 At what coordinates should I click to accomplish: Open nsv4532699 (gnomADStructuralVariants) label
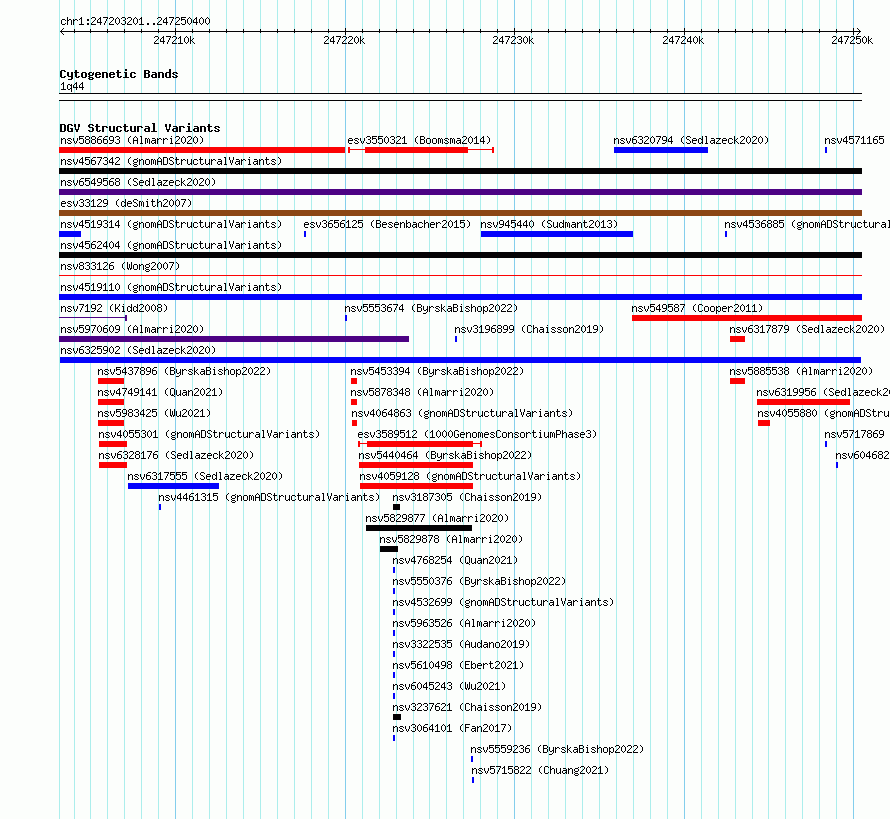click(x=503, y=602)
